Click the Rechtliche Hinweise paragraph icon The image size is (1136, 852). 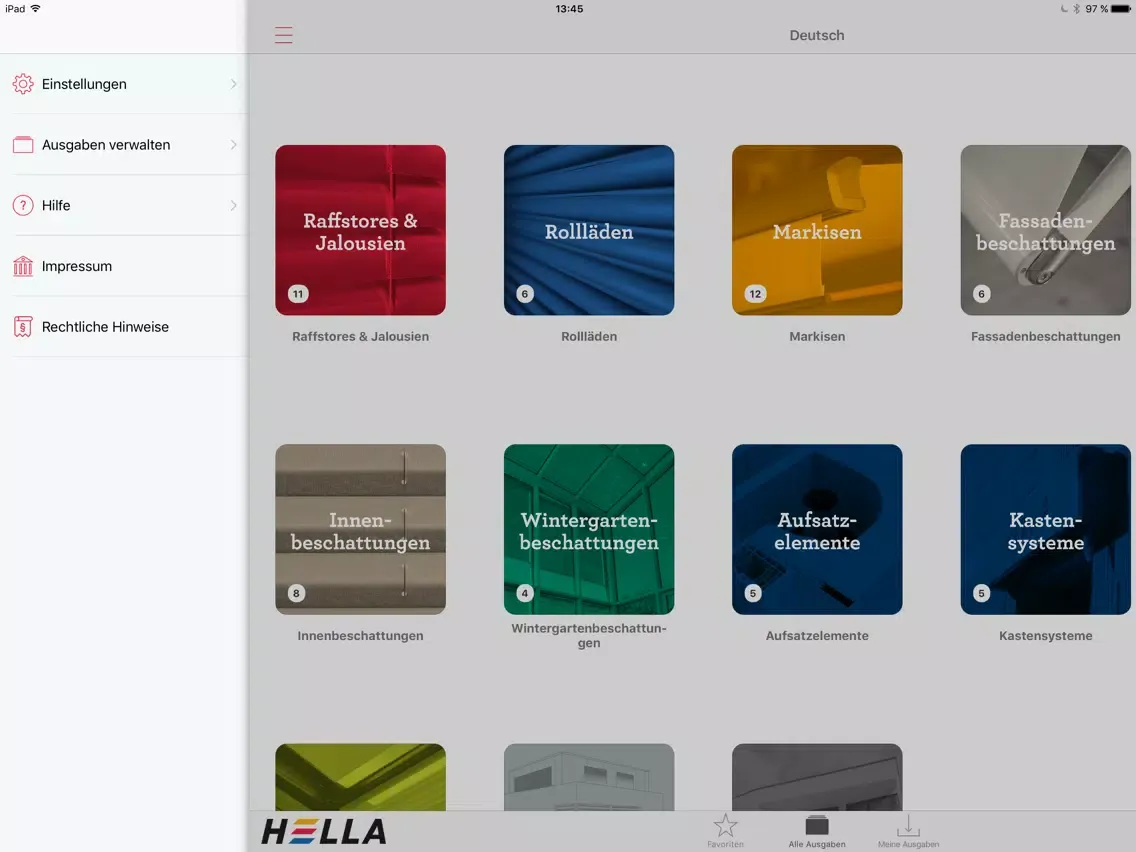23,327
